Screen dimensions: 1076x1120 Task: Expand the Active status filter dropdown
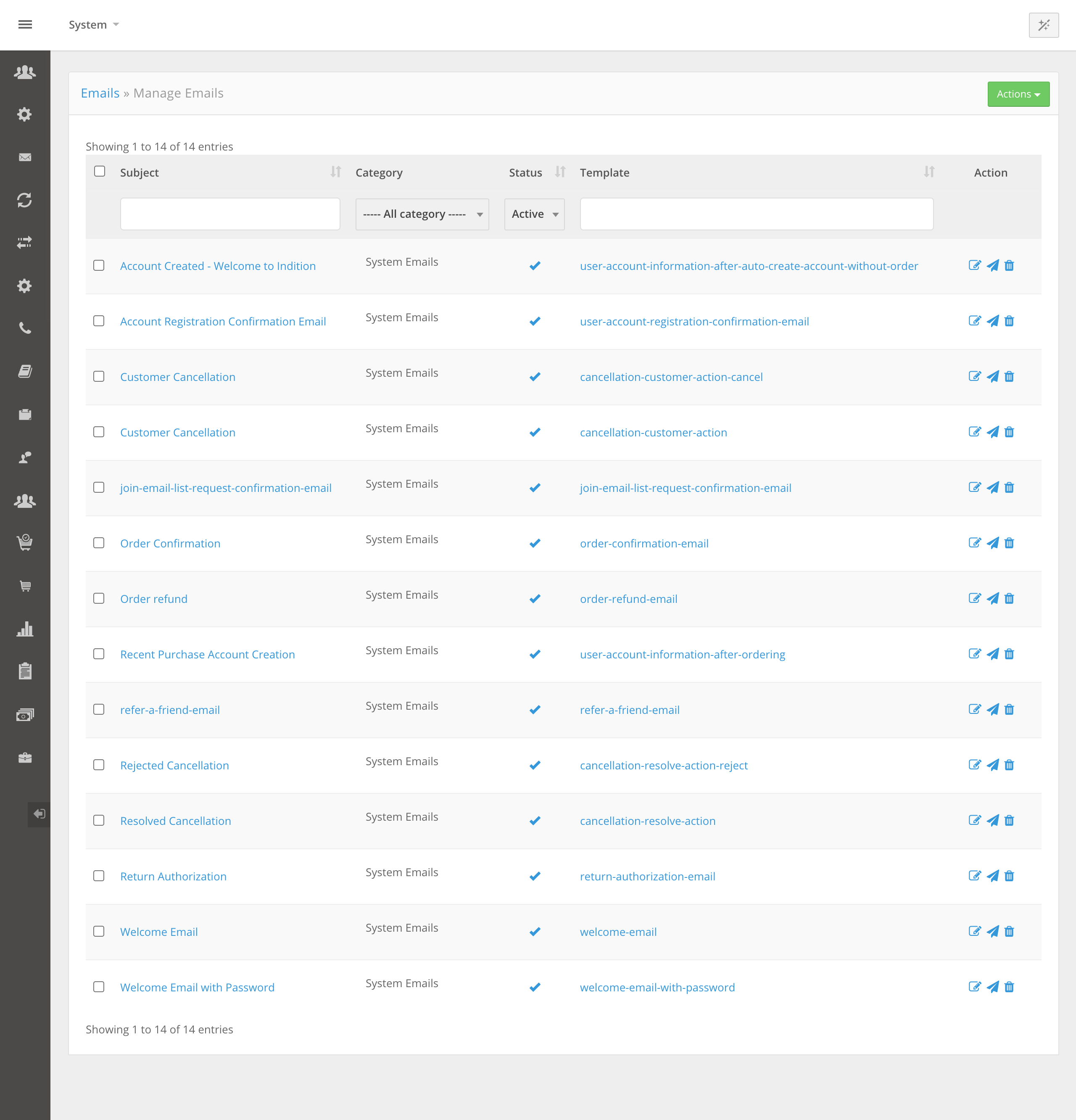[x=534, y=214]
